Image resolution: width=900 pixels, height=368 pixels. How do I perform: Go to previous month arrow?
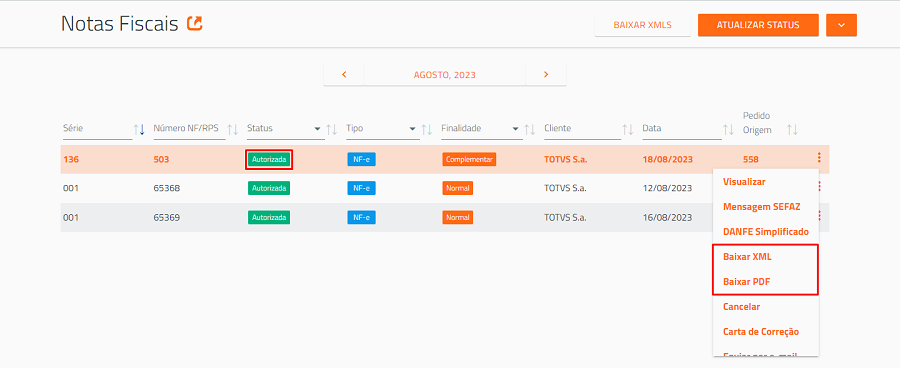pyautogui.click(x=344, y=75)
